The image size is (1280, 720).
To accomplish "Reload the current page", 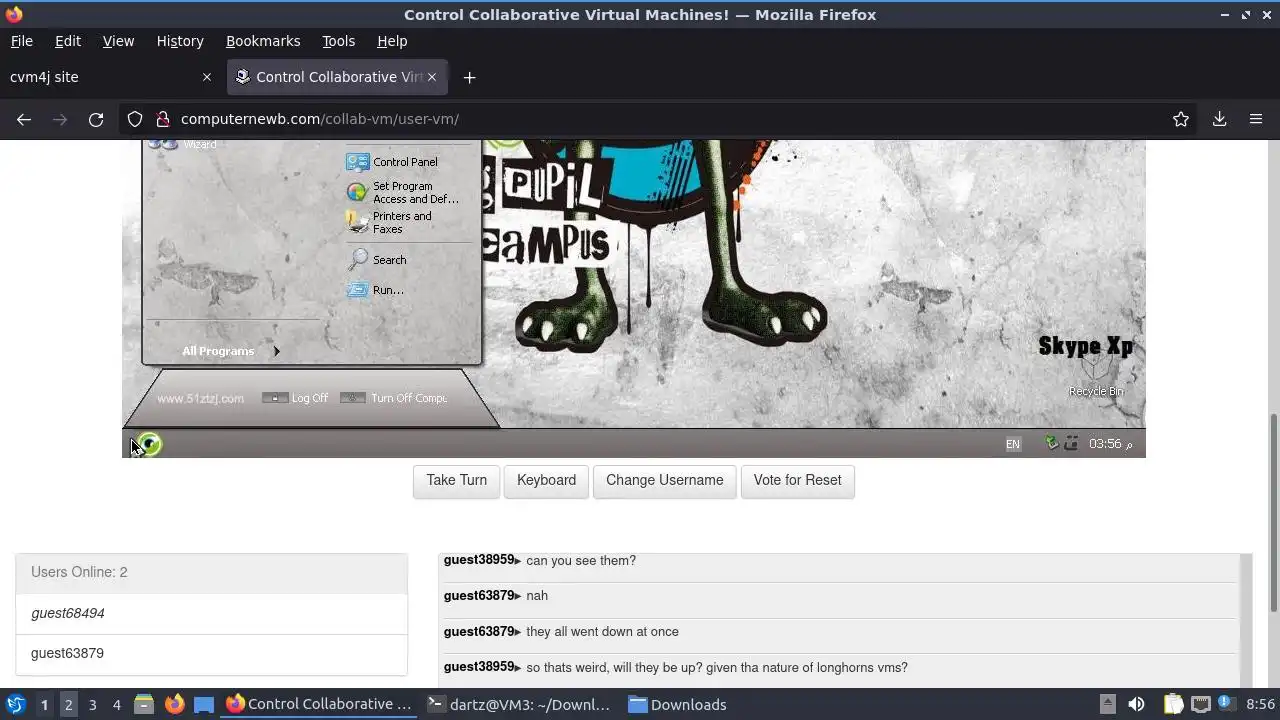I will coord(96,119).
